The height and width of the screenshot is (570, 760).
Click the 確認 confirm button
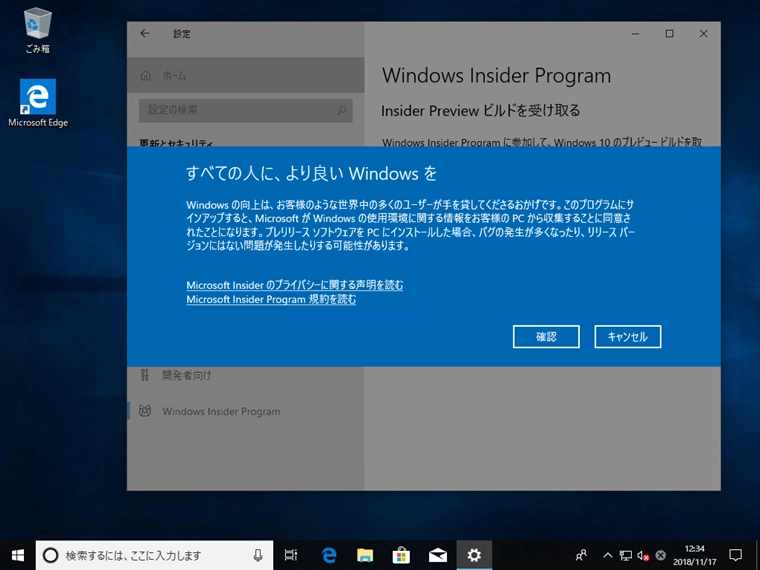coord(546,336)
